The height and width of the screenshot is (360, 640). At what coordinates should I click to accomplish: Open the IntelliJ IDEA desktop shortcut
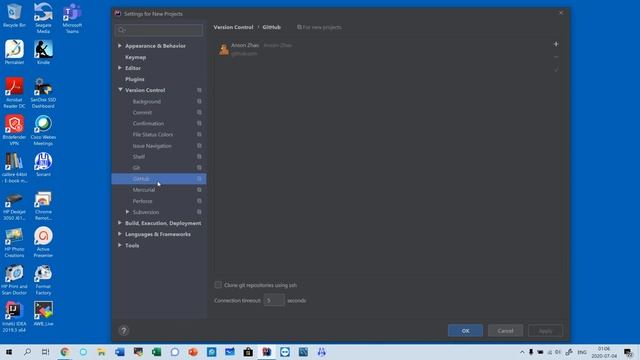[14, 317]
